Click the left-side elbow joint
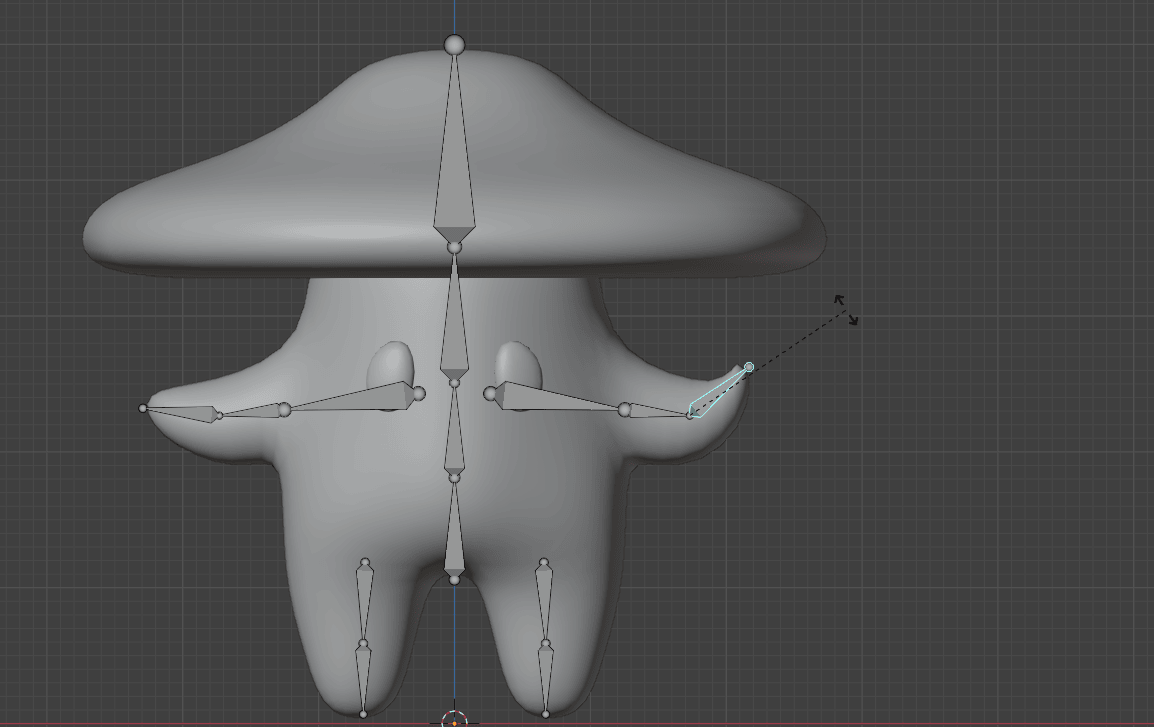Image resolution: width=1154 pixels, height=727 pixels. click(x=284, y=409)
